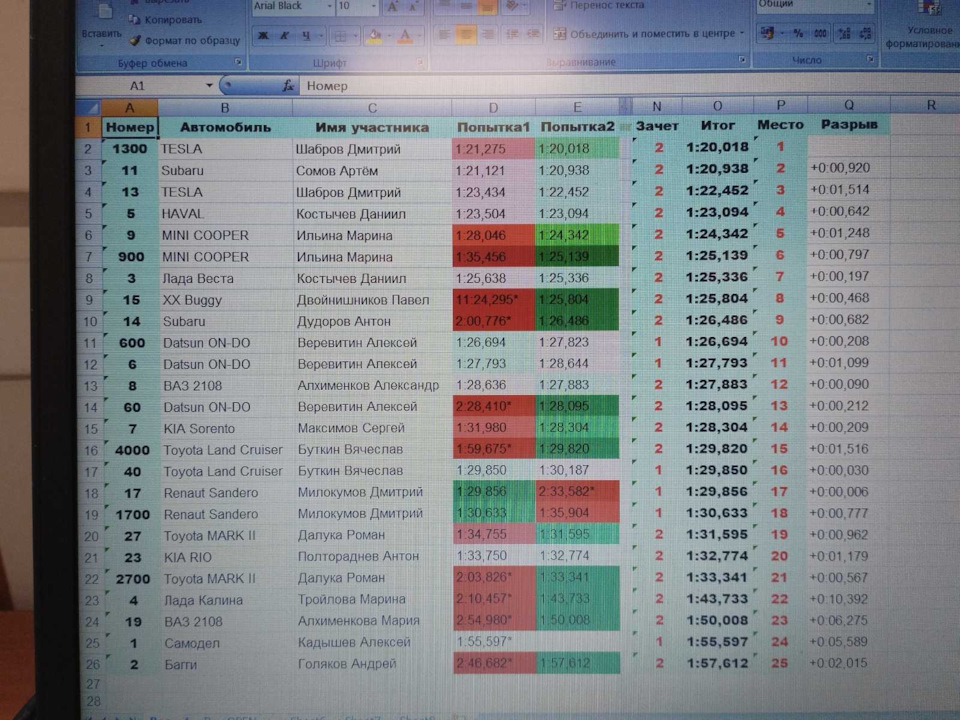The width and height of the screenshot is (960, 720).
Task: Decrease cell indent
Action: coord(512,34)
